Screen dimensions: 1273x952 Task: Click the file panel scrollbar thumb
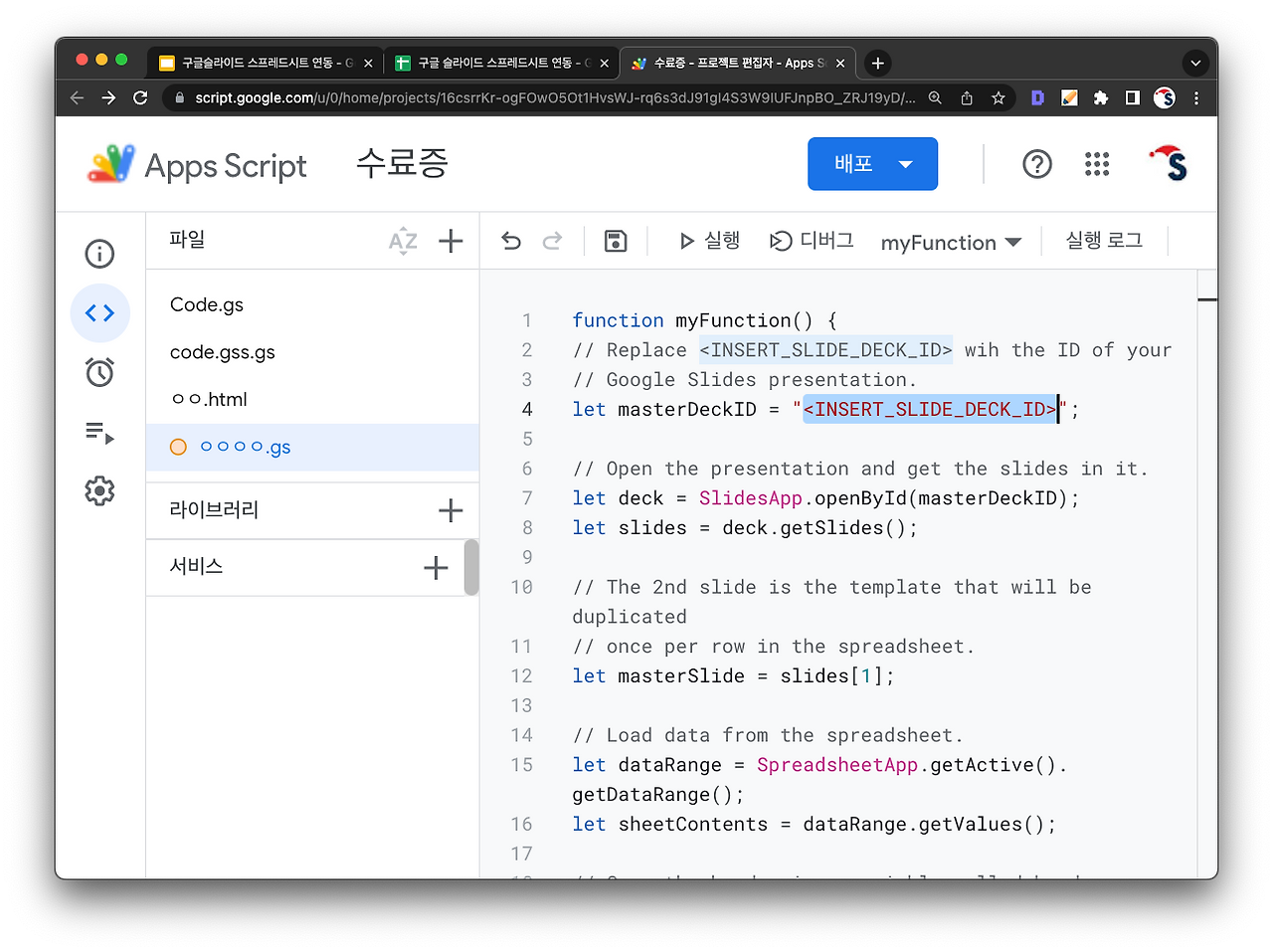pos(471,567)
